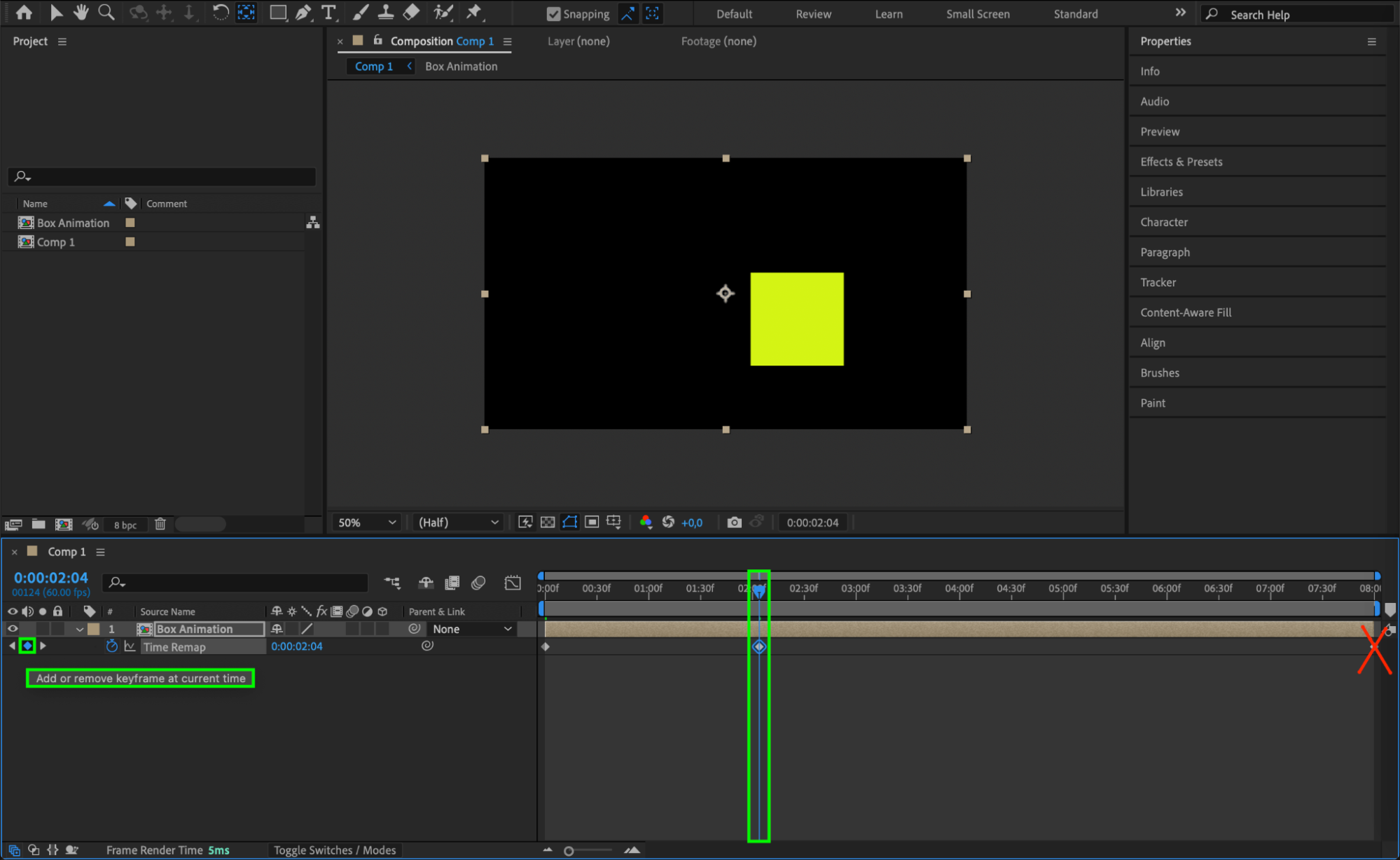Hide Box Animation layer with eye toggle

coord(13,629)
